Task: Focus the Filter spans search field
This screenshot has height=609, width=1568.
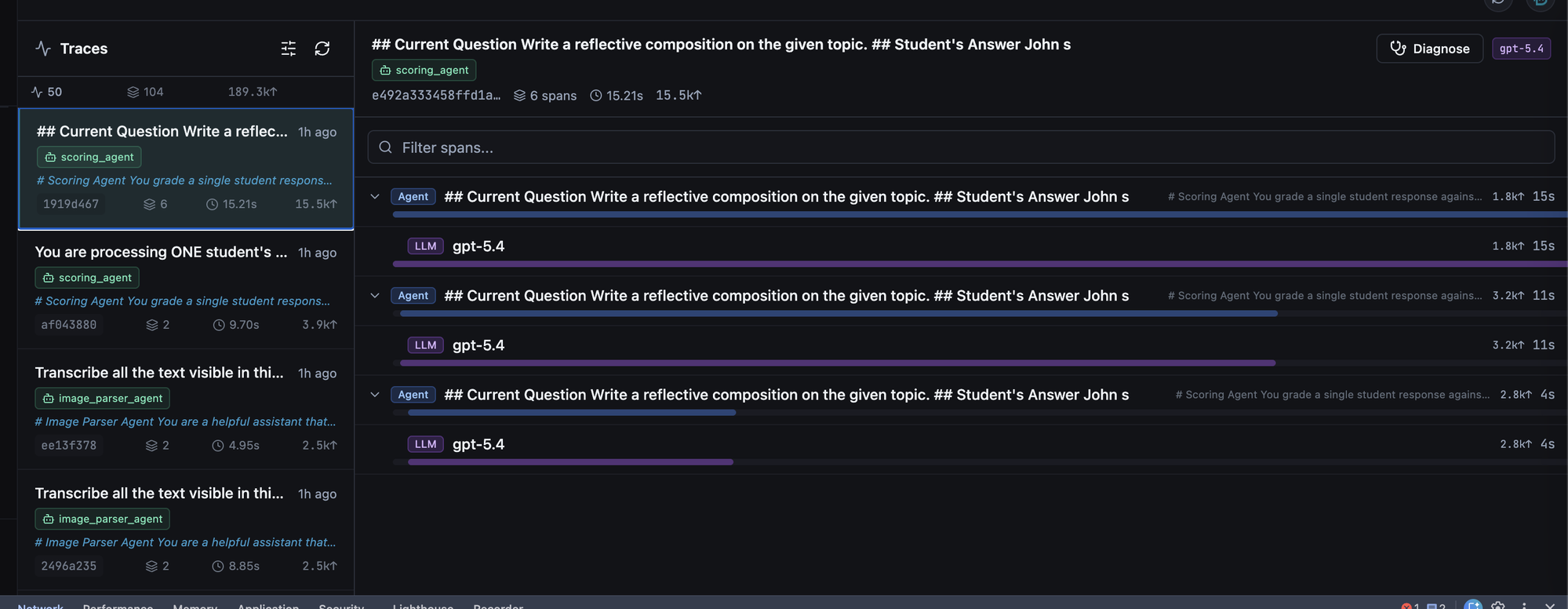Action: pos(961,148)
